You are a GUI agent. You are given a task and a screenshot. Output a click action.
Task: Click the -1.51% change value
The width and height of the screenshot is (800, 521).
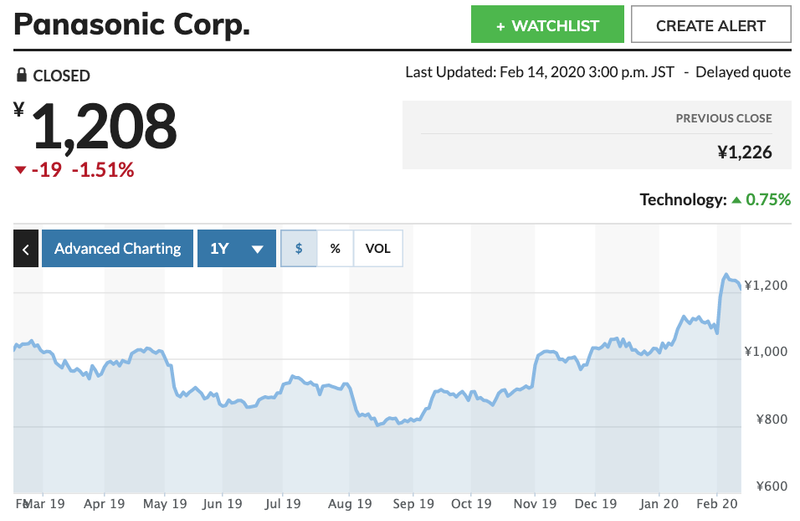(x=103, y=170)
